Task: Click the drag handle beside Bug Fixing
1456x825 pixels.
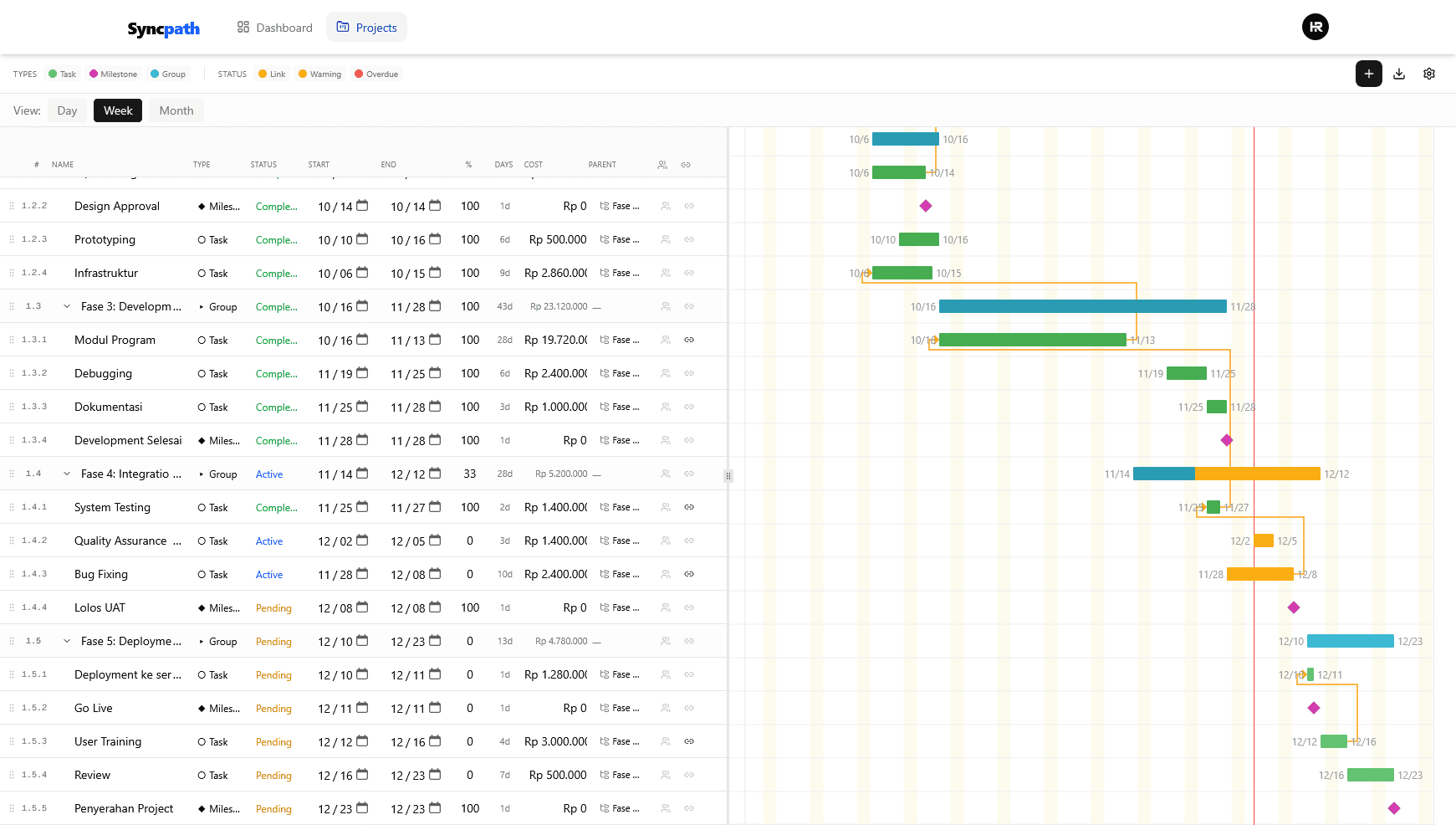Action: coord(12,574)
